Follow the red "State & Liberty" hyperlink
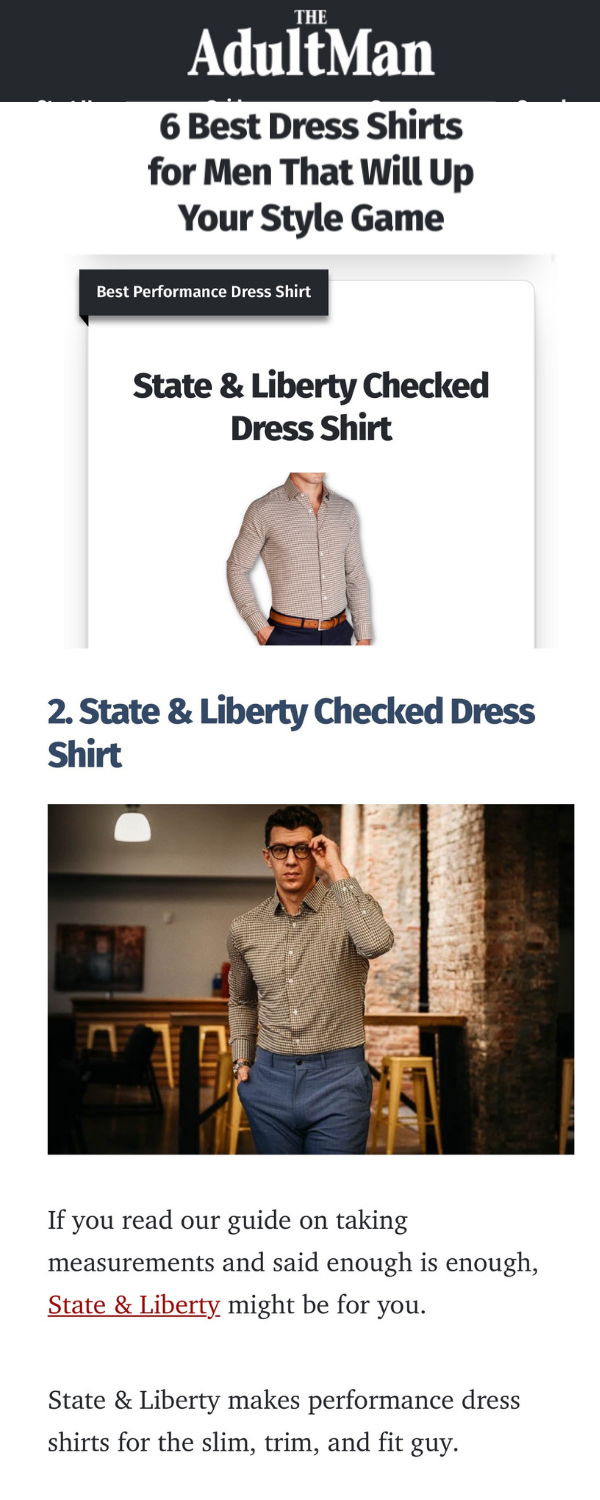Screen dimensions: 600x1500 coord(134,1305)
